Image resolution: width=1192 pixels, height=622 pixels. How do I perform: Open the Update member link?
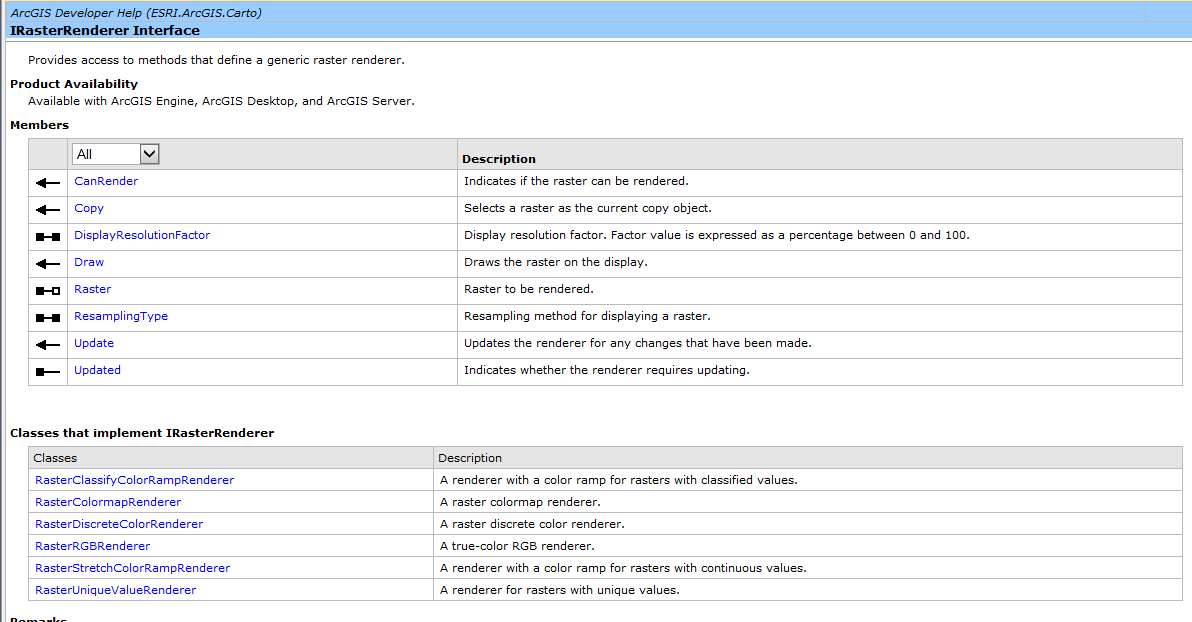click(94, 343)
